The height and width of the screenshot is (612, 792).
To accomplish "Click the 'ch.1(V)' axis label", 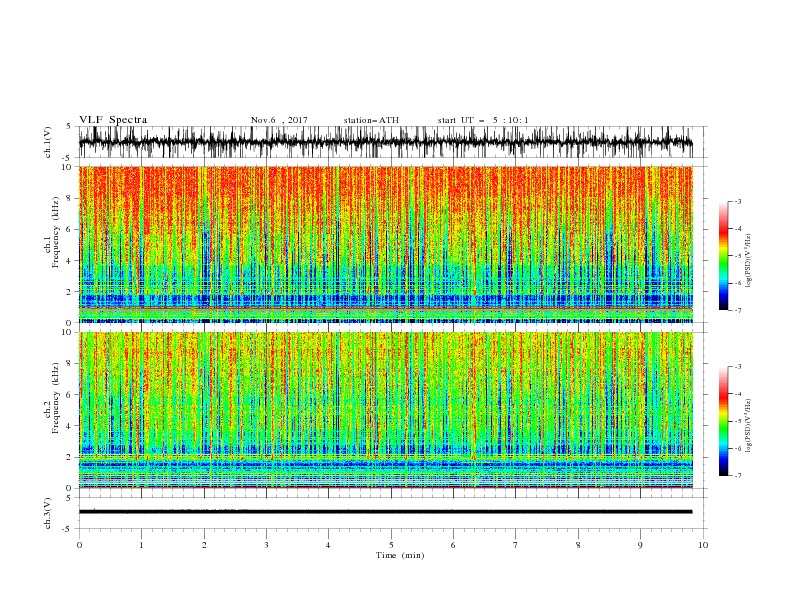I will tap(48, 142).
